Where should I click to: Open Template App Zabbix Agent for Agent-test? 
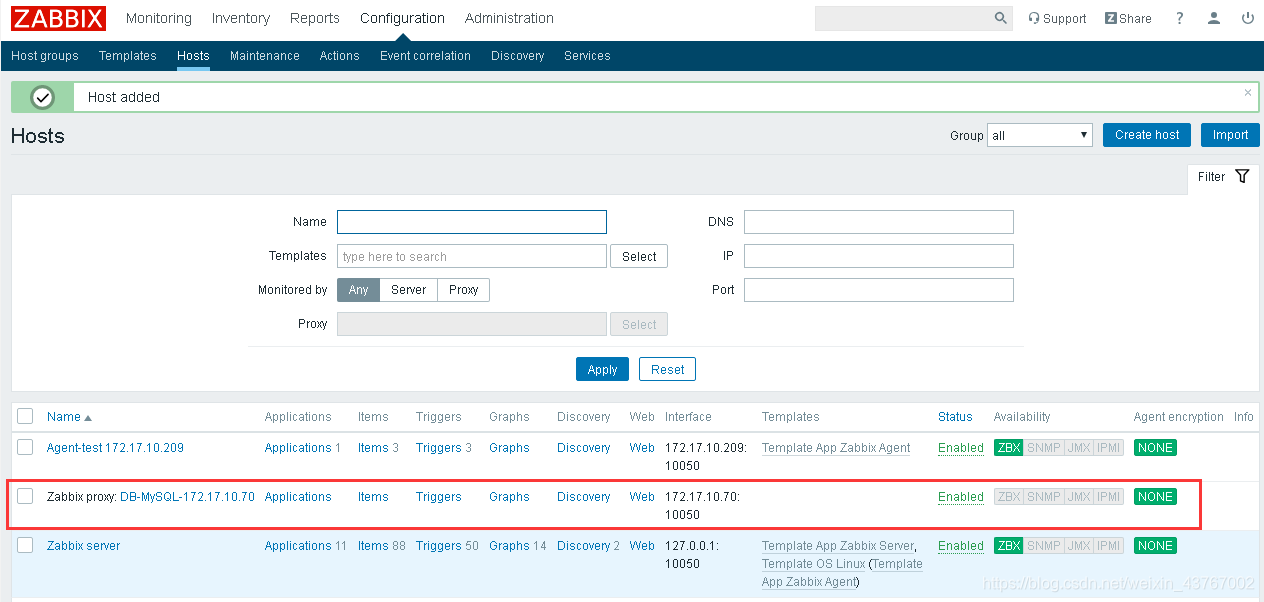(x=836, y=448)
